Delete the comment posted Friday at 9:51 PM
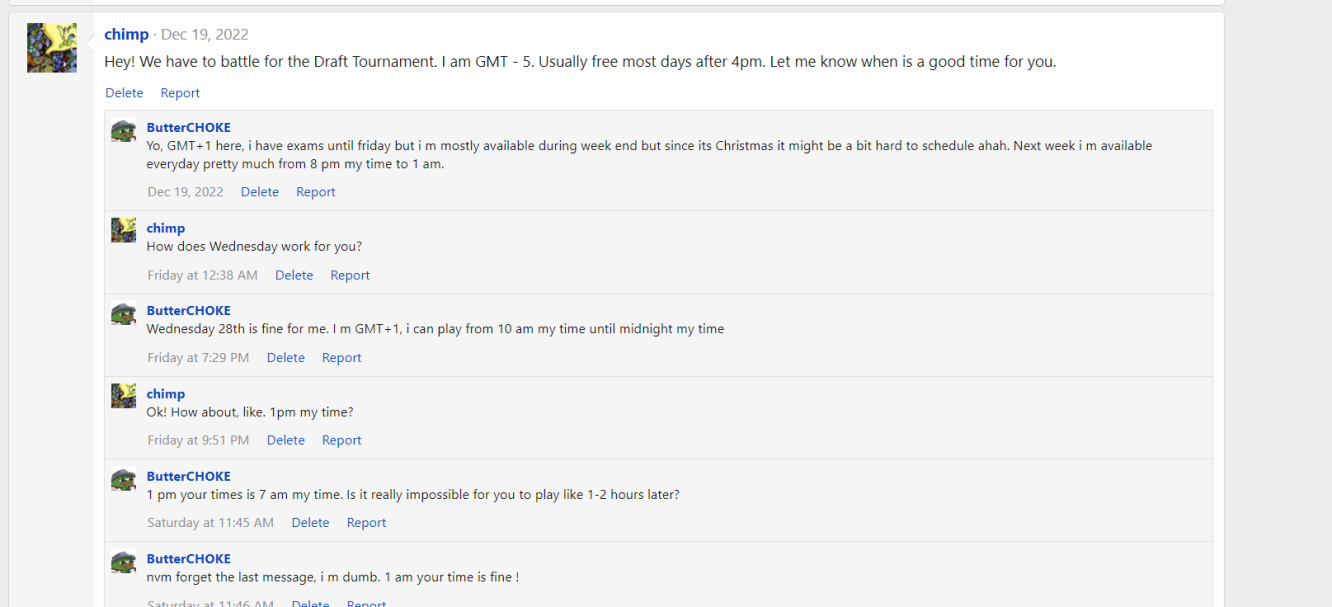 pos(285,440)
